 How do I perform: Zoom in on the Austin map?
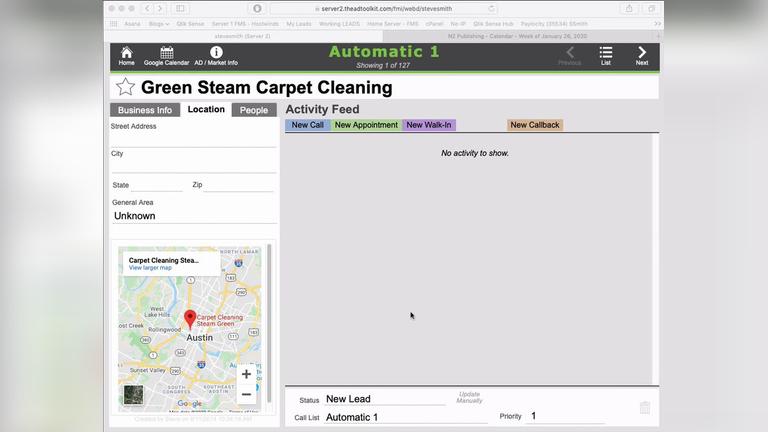coord(246,374)
